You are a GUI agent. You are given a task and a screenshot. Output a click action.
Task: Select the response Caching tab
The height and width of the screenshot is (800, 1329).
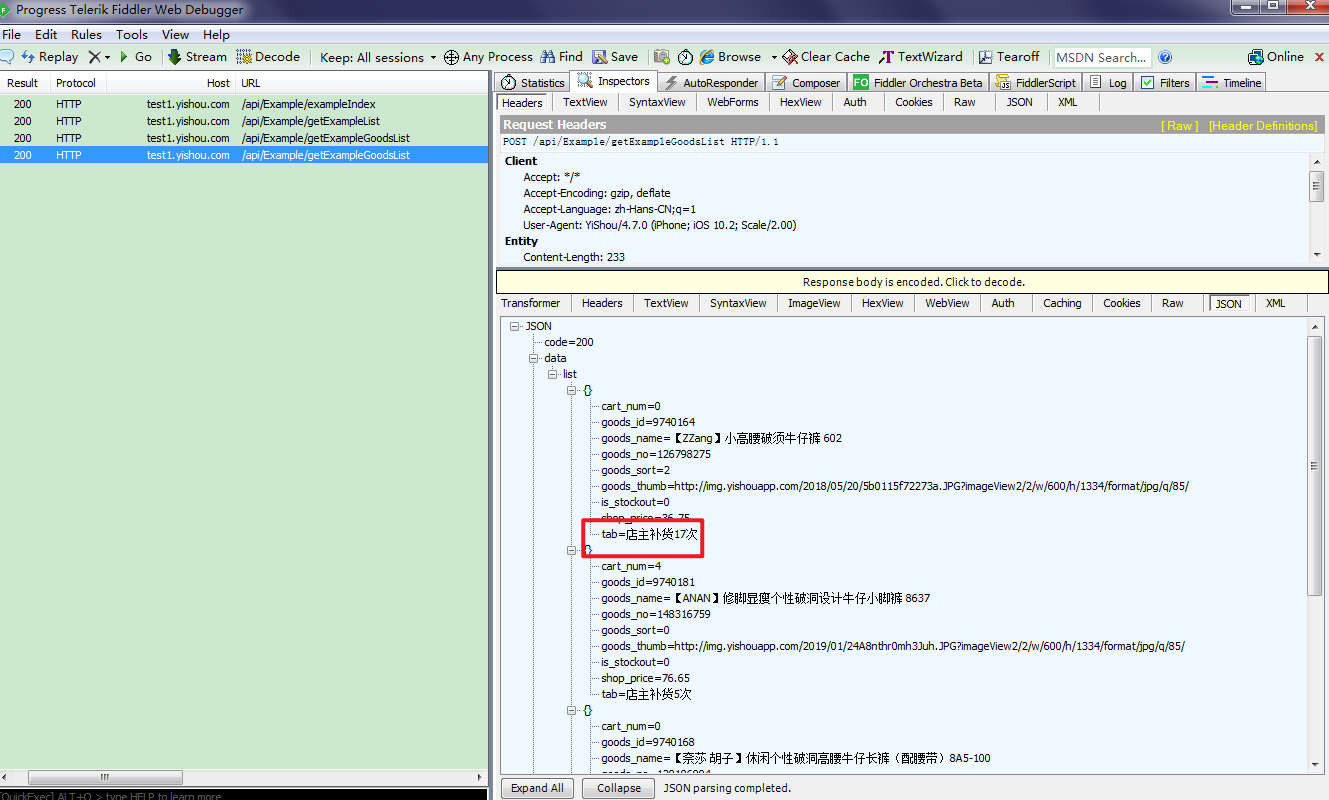1062,303
